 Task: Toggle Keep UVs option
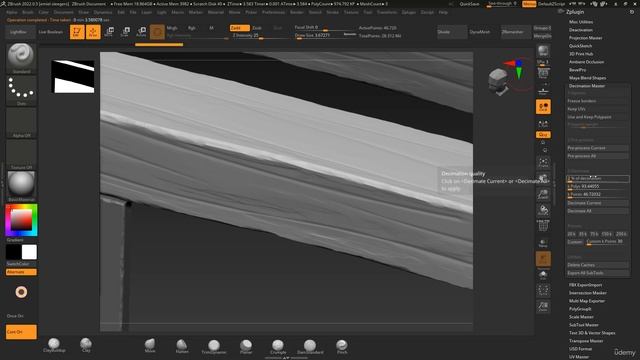point(598,109)
